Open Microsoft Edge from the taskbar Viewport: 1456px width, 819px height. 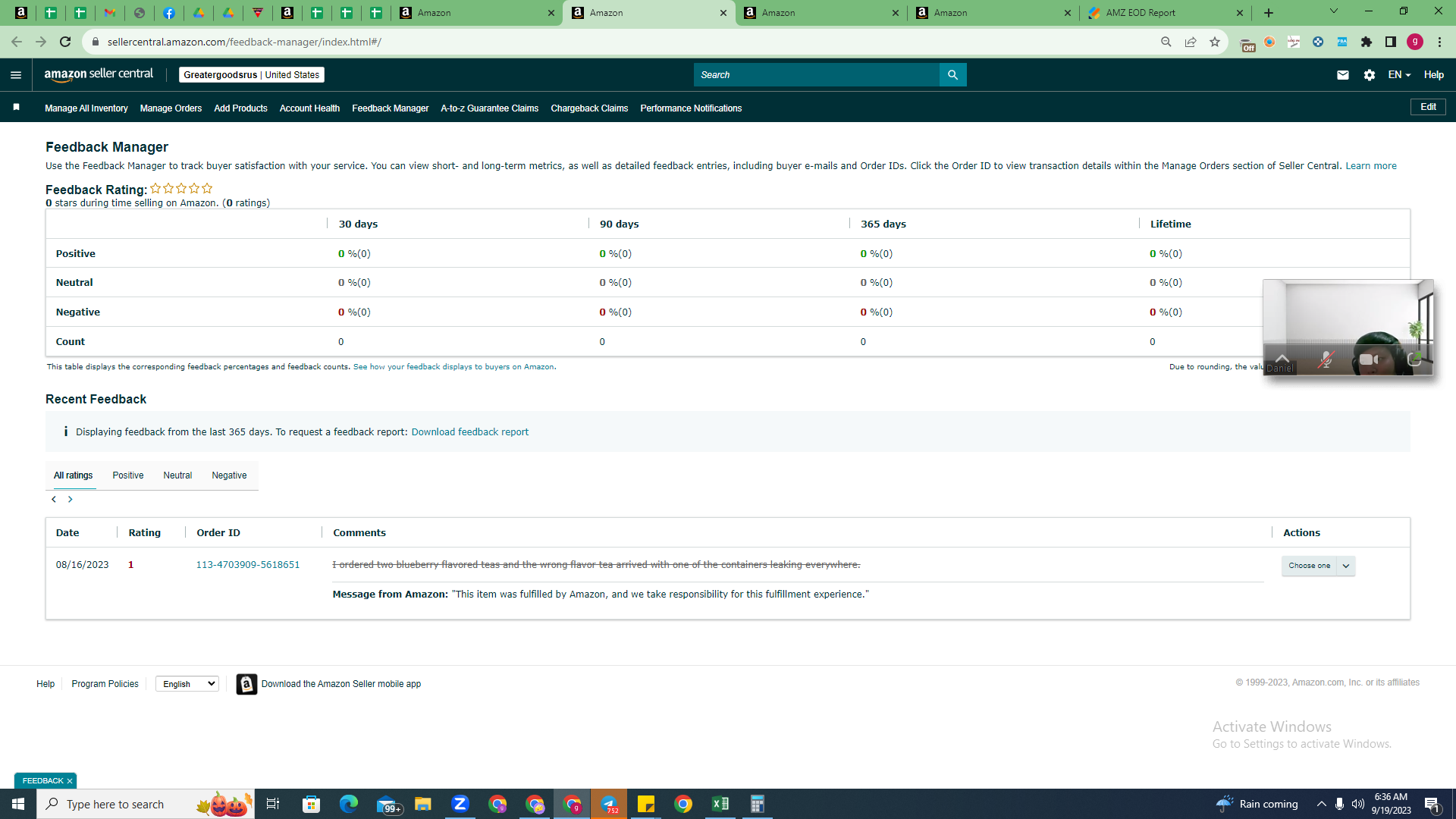pos(349,804)
